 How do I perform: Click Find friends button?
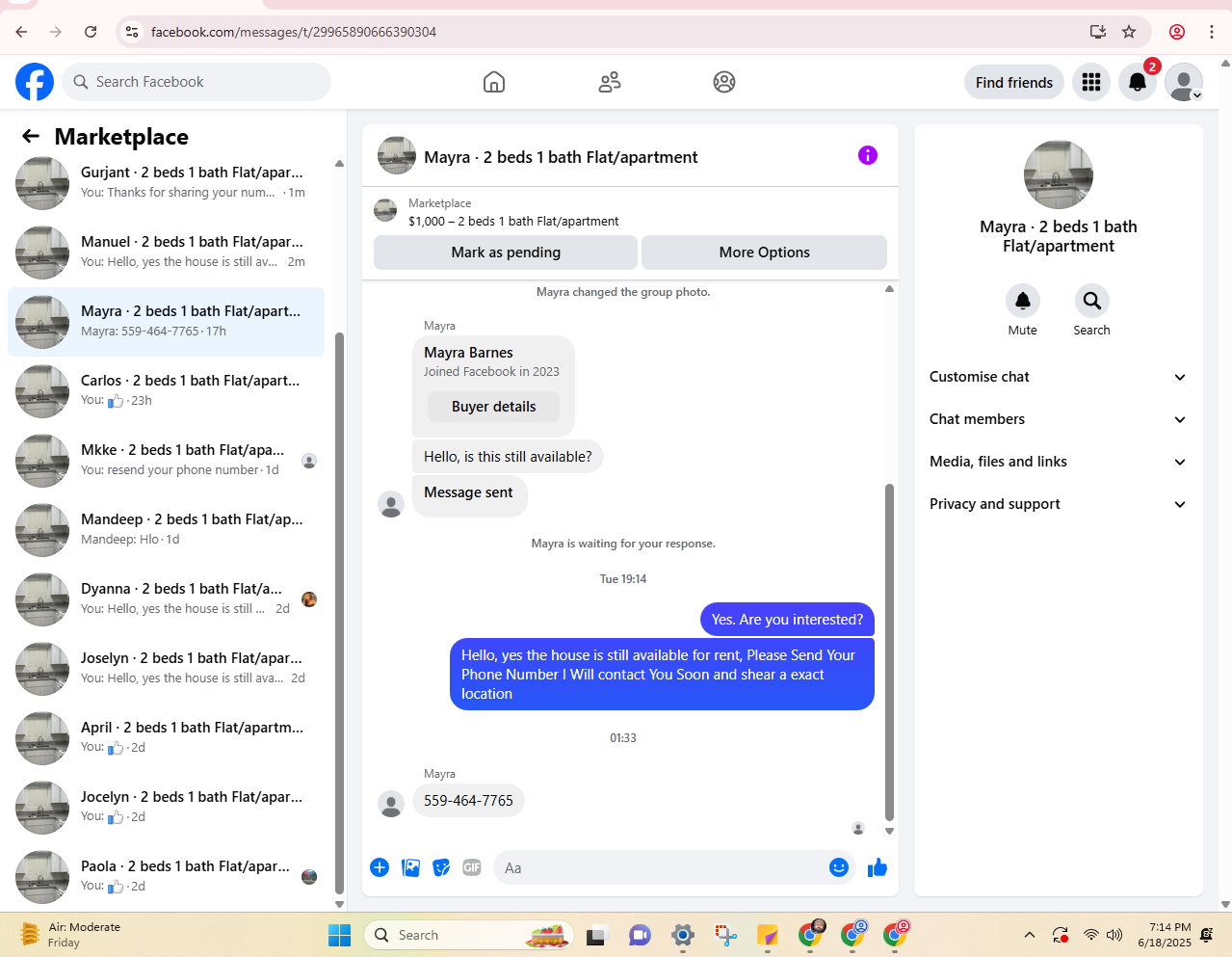click(x=1014, y=83)
